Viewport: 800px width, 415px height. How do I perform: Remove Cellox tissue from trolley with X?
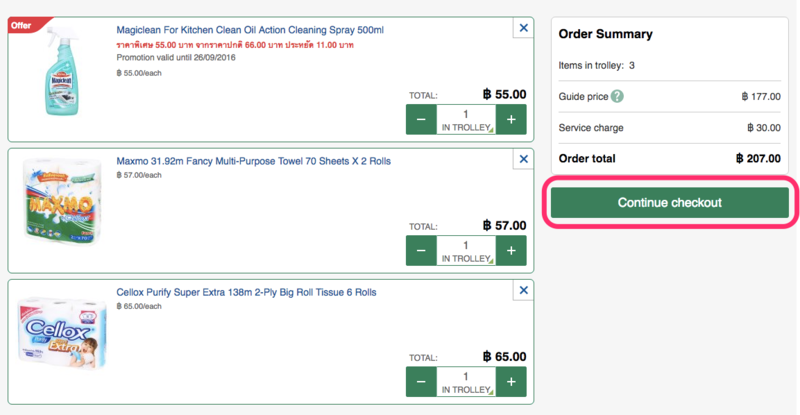click(523, 290)
